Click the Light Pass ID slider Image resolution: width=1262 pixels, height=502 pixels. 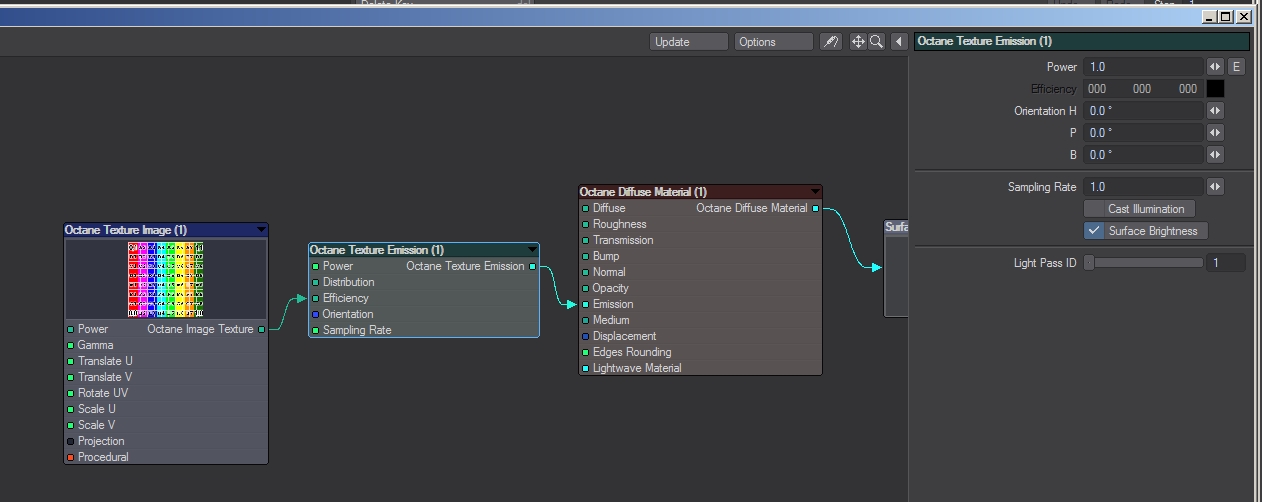pyautogui.click(x=1144, y=263)
